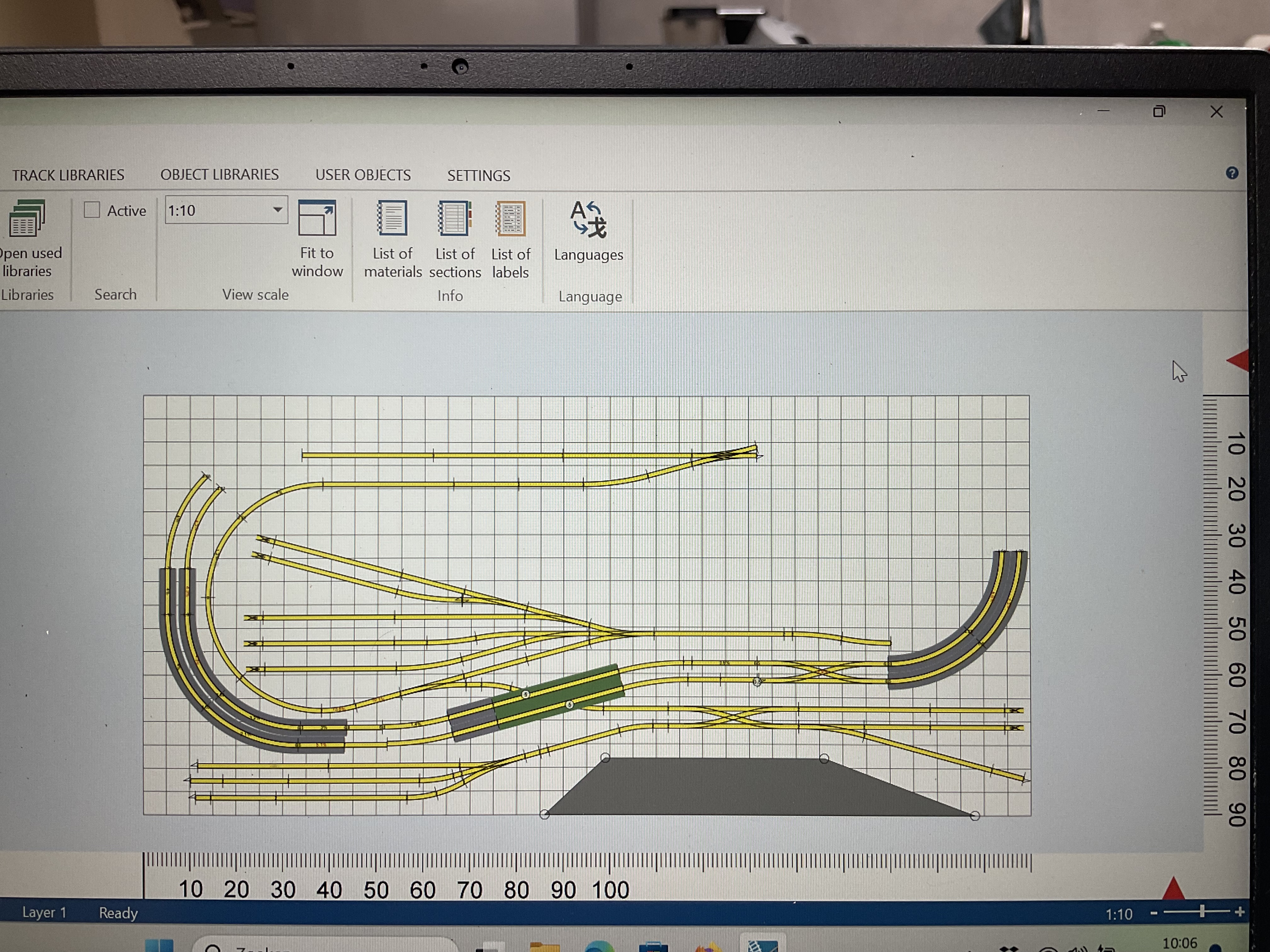The height and width of the screenshot is (952, 1270).
Task: Click the 10:06 taskbar clock
Action: pos(1180,943)
